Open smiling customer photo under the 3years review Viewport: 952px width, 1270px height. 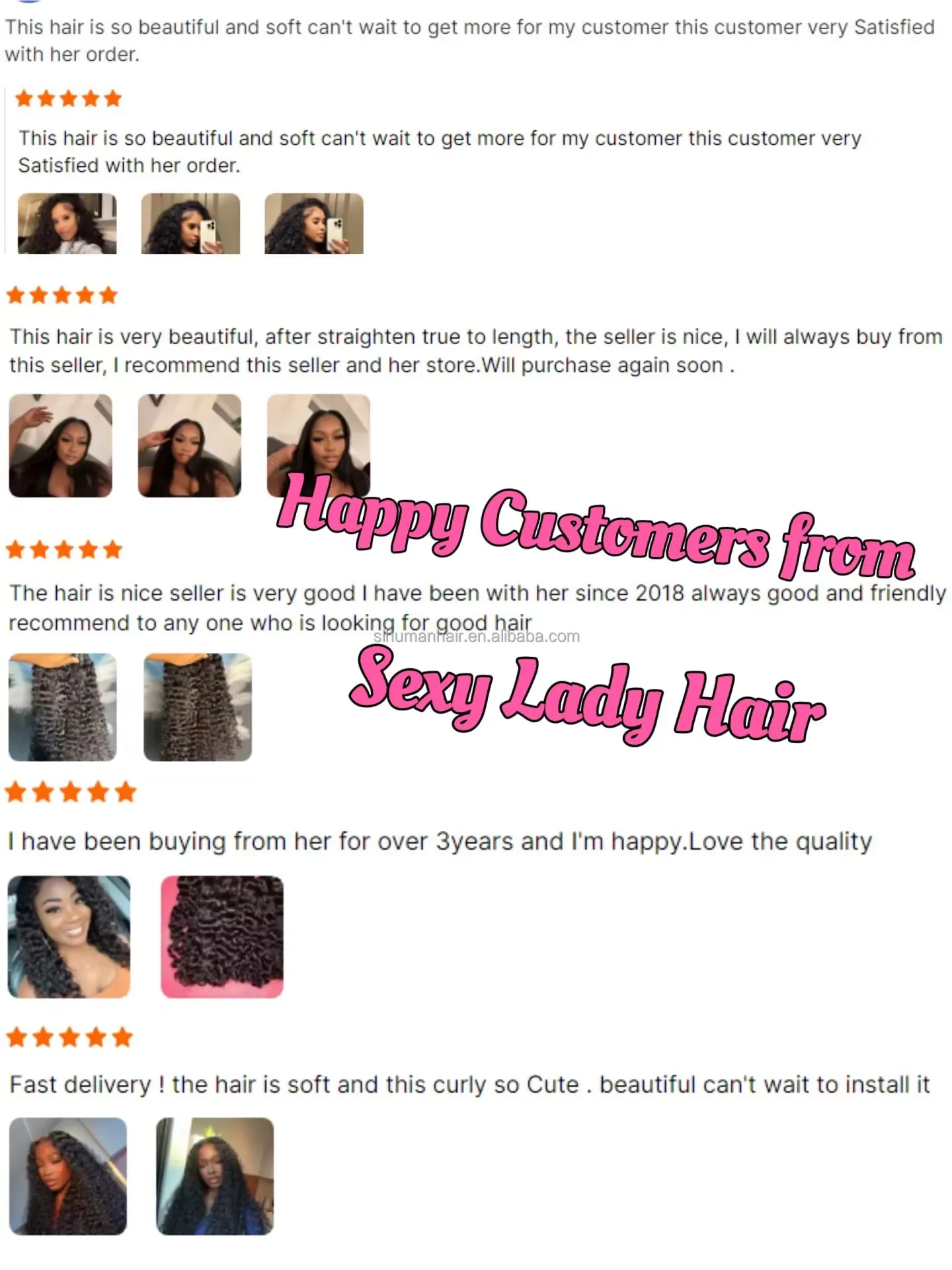(69, 937)
